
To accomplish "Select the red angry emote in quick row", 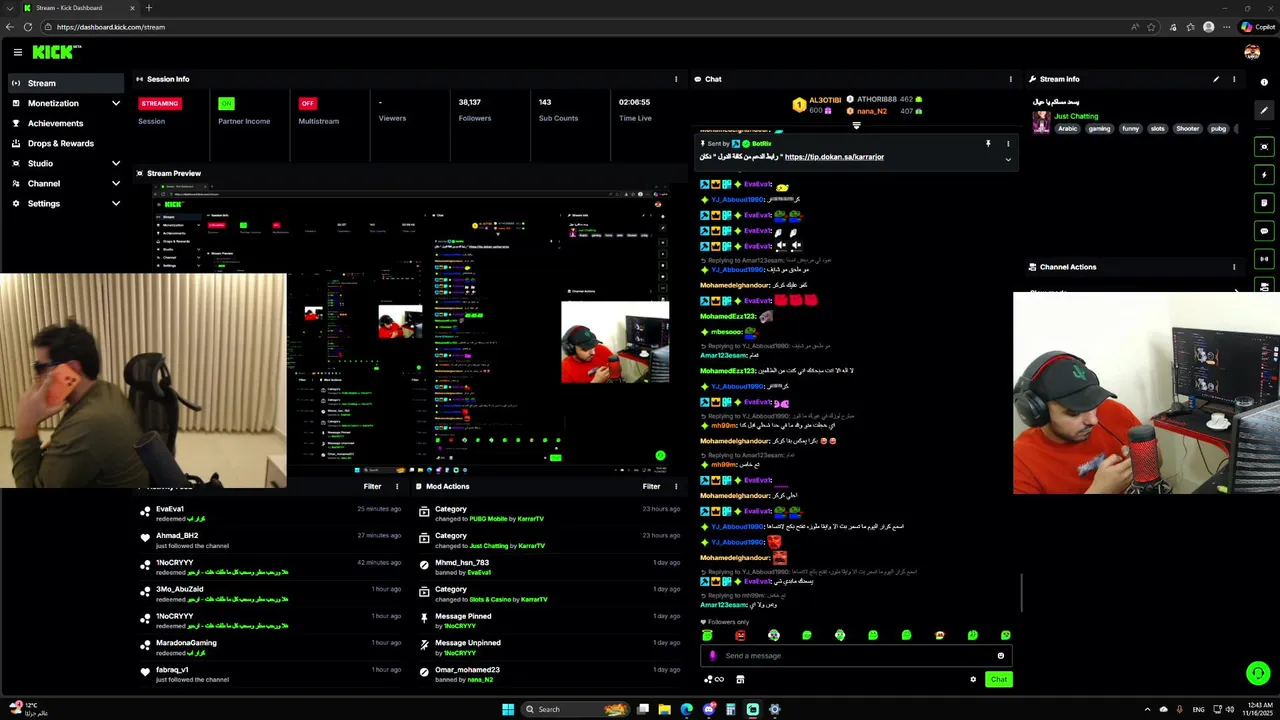I will click(x=740, y=635).
